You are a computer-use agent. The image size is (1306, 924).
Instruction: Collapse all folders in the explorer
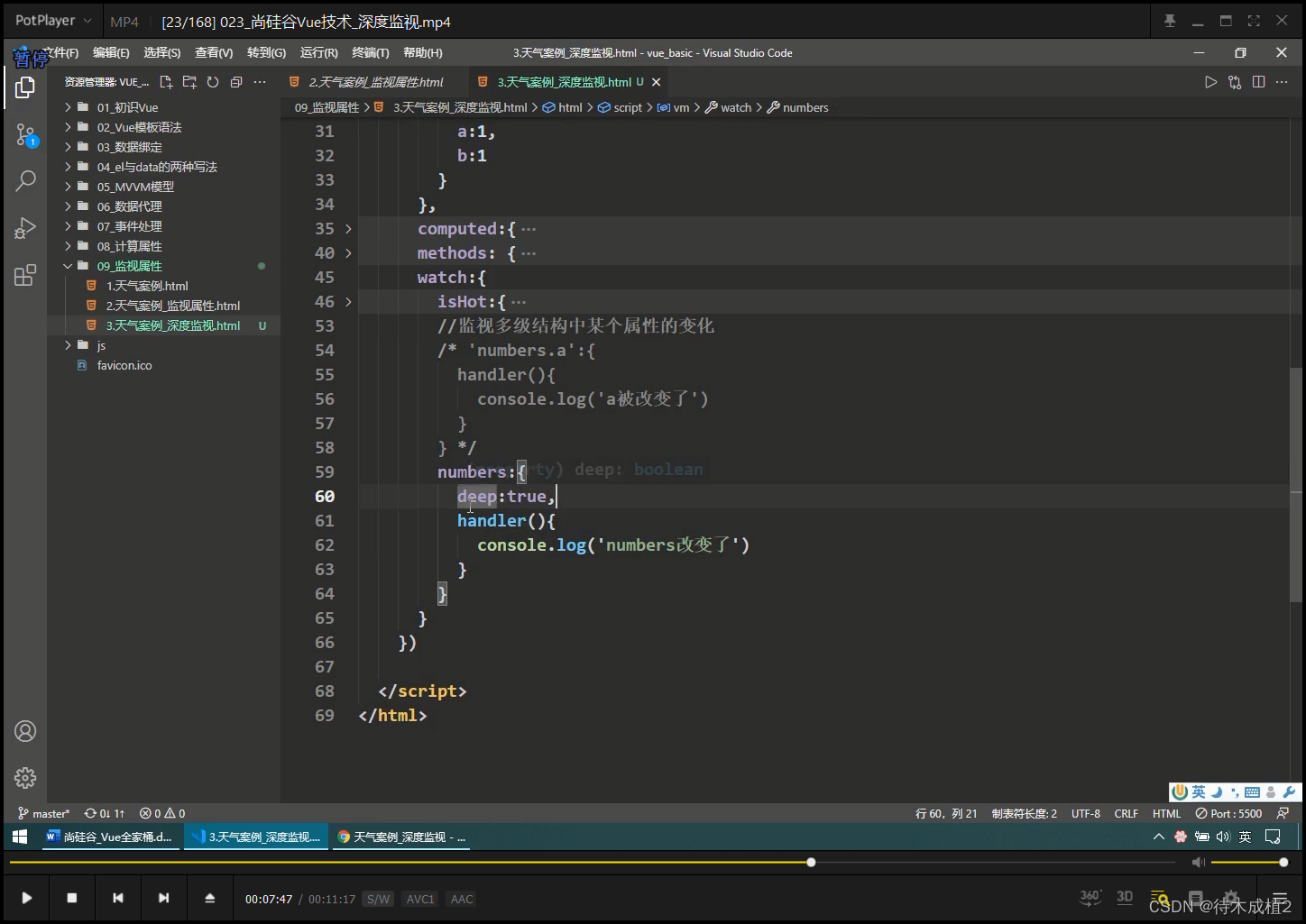(236, 82)
